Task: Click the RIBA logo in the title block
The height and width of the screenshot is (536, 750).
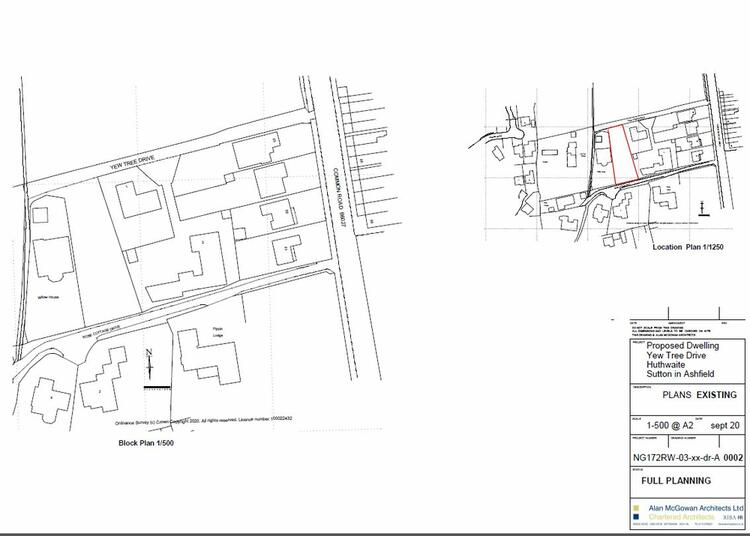Action: tap(729, 518)
